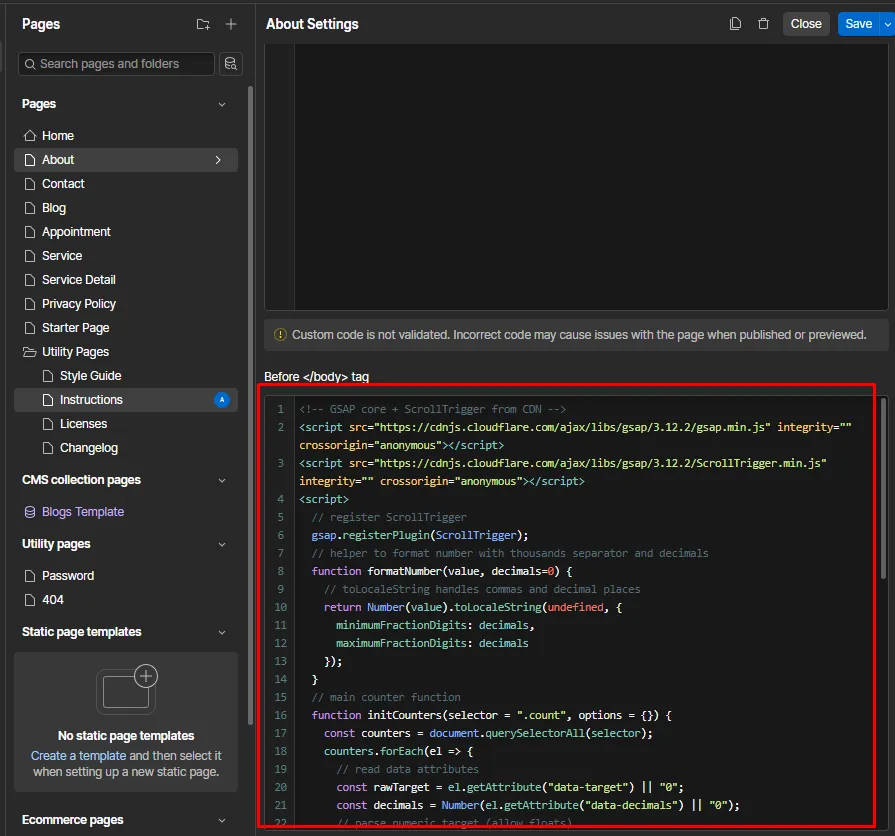Close the About Settings panel
This screenshot has width=895, height=836.
[805, 24]
